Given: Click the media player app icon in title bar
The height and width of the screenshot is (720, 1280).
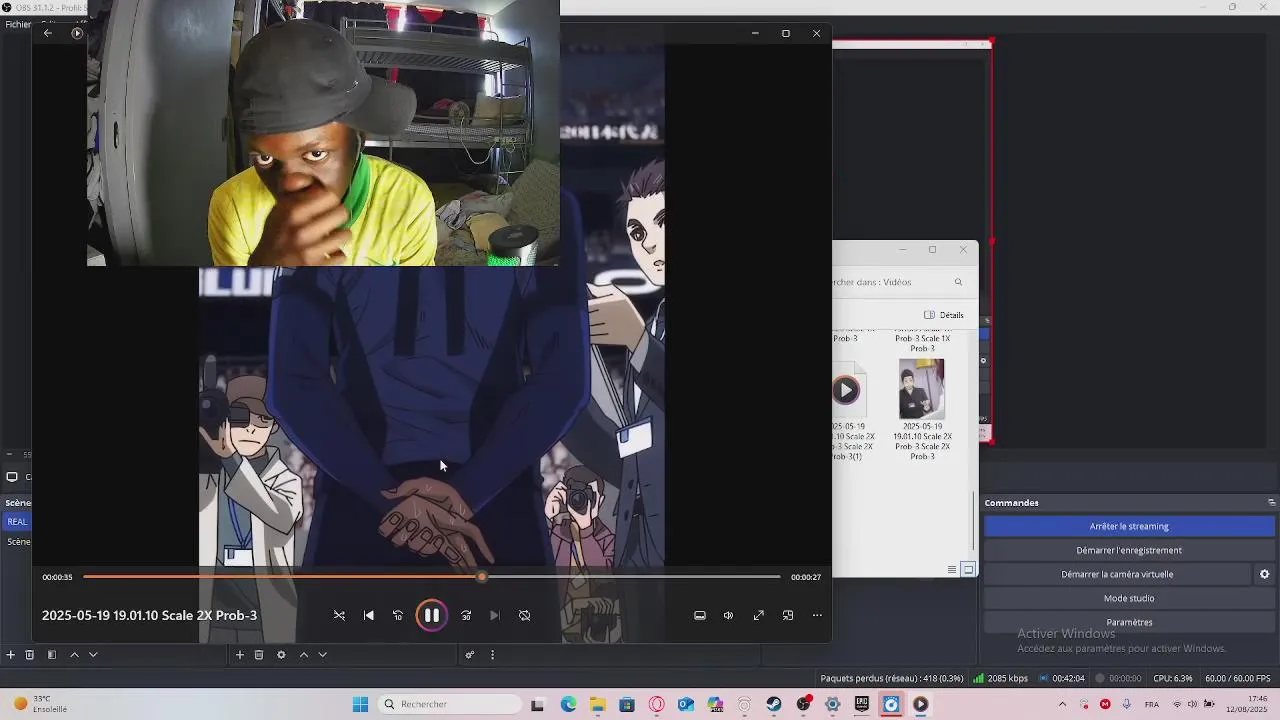Looking at the screenshot, I should (77, 33).
